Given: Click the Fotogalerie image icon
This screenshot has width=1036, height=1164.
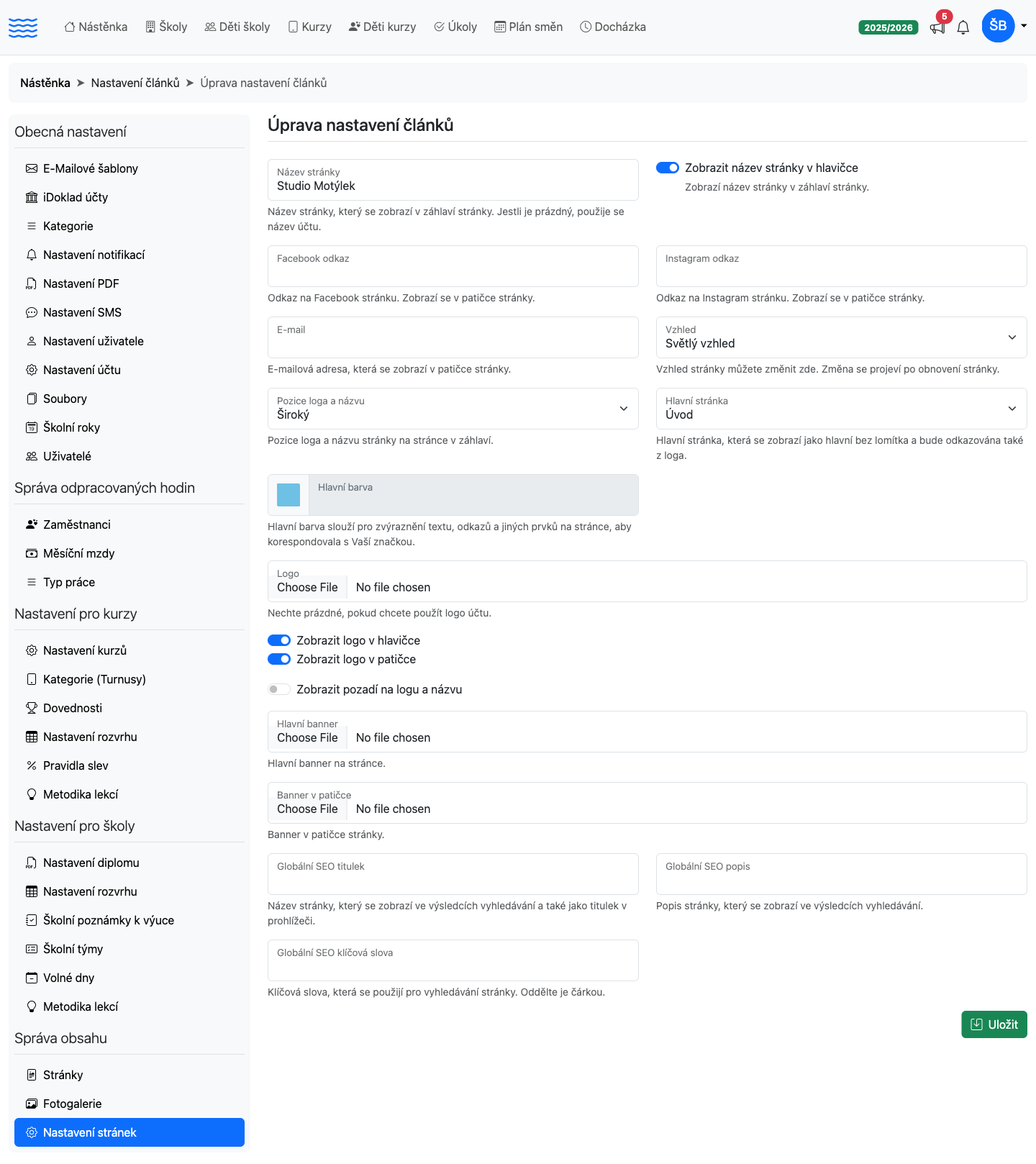Looking at the screenshot, I should click(32, 1104).
